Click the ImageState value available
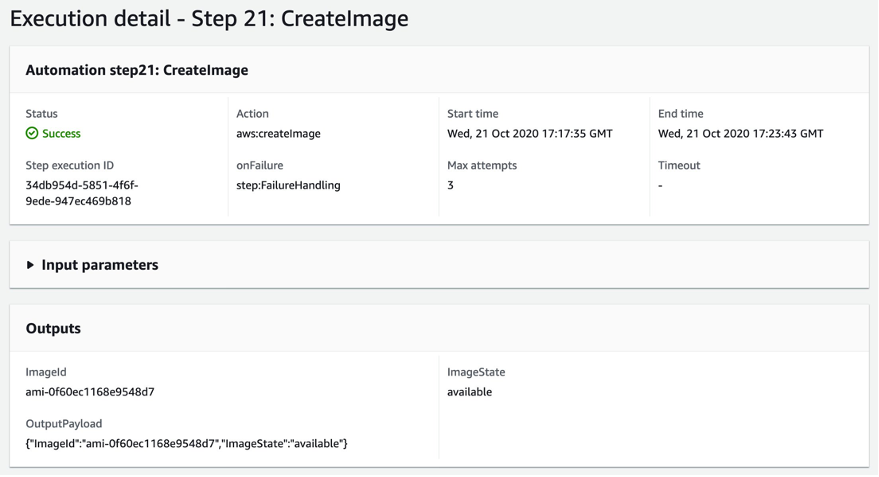Viewport: 879px width, 477px height. 470,392
